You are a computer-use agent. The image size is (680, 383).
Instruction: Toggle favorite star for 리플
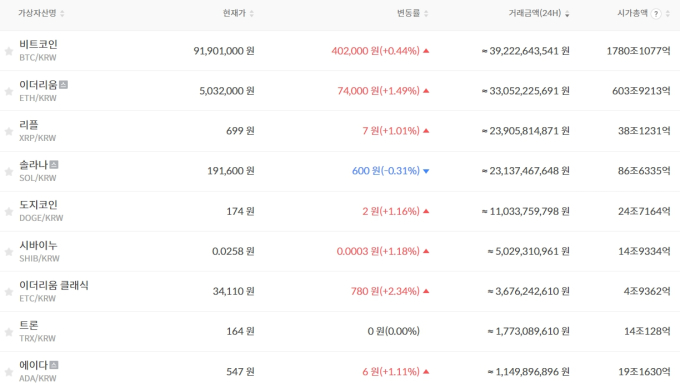pos(9,131)
